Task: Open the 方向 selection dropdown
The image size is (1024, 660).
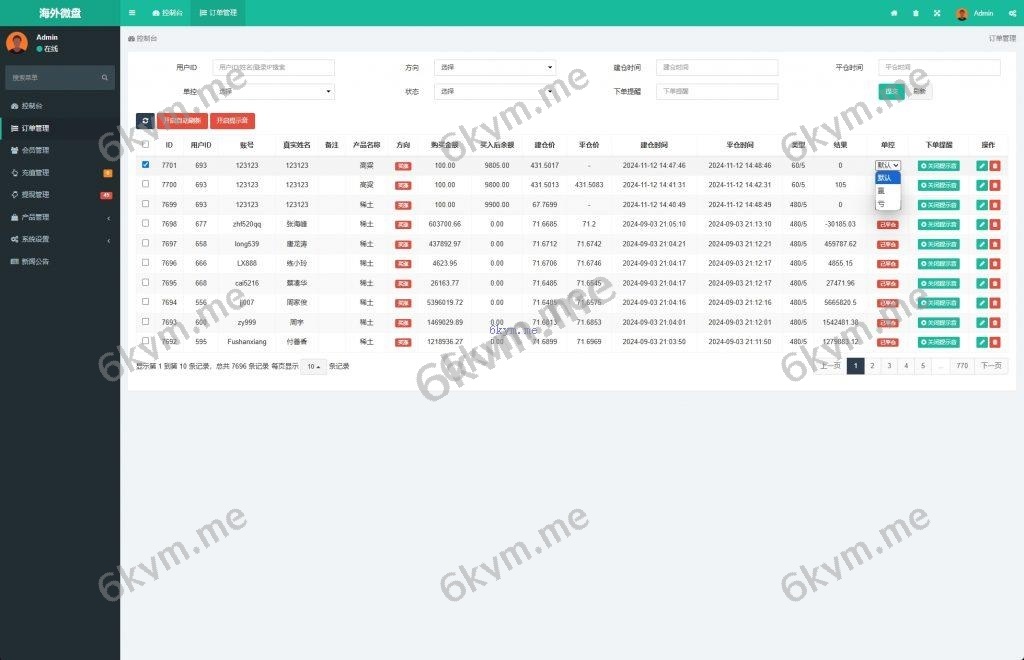Action: pyautogui.click(x=495, y=67)
